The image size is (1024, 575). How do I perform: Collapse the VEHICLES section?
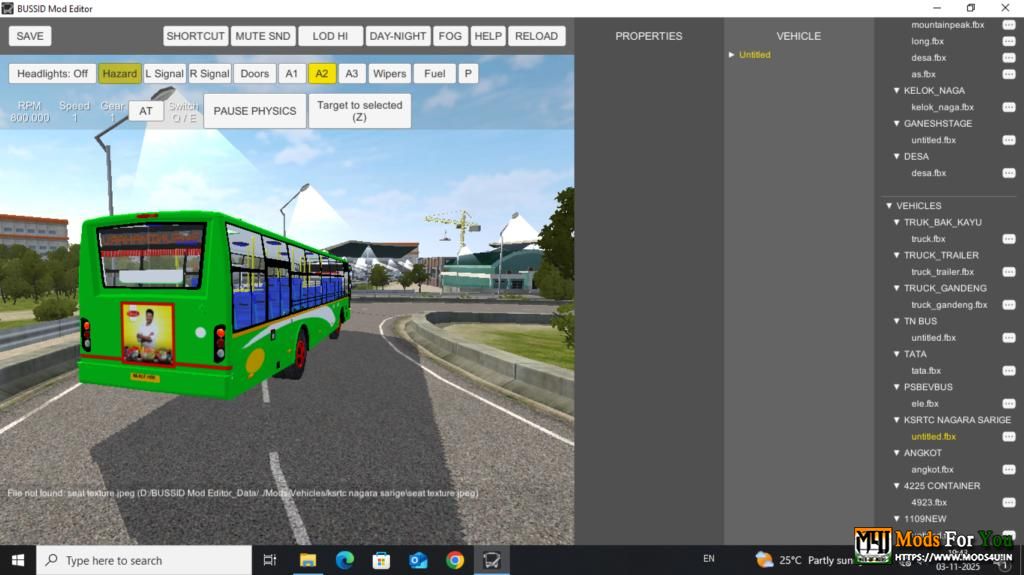[x=889, y=206]
